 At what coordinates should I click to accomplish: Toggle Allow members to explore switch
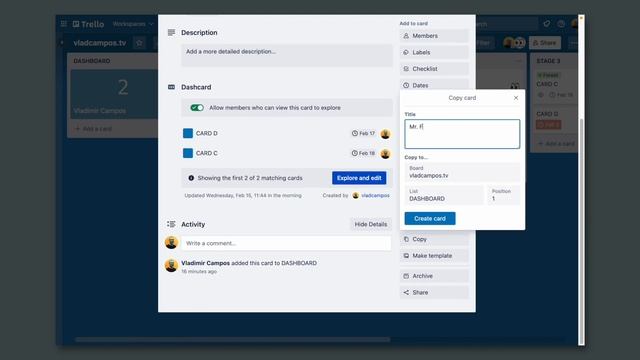pyautogui.click(x=197, y=108)
